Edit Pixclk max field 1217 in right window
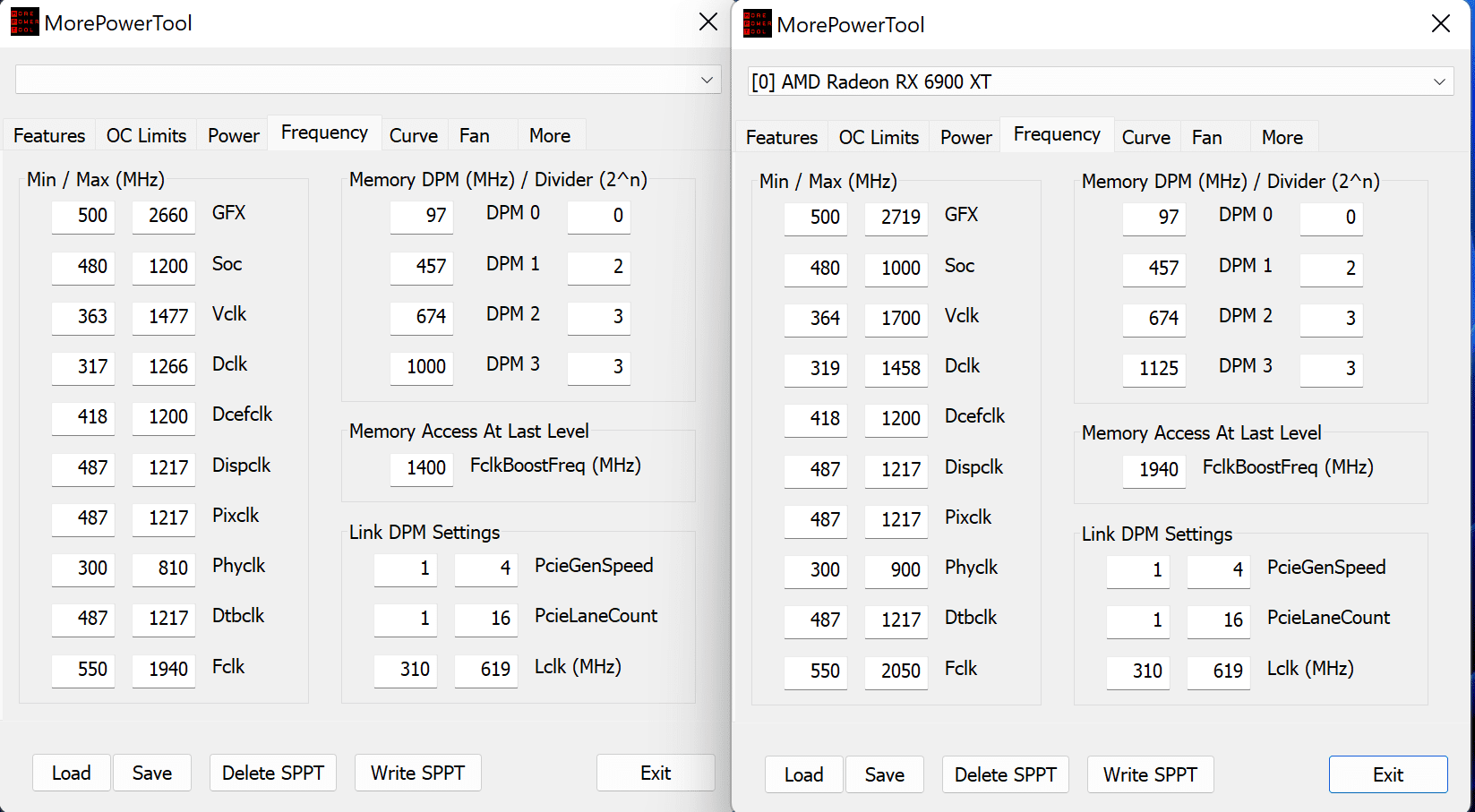The height and width of the screenshot is (812, 1475). click(x=896, y=520)
